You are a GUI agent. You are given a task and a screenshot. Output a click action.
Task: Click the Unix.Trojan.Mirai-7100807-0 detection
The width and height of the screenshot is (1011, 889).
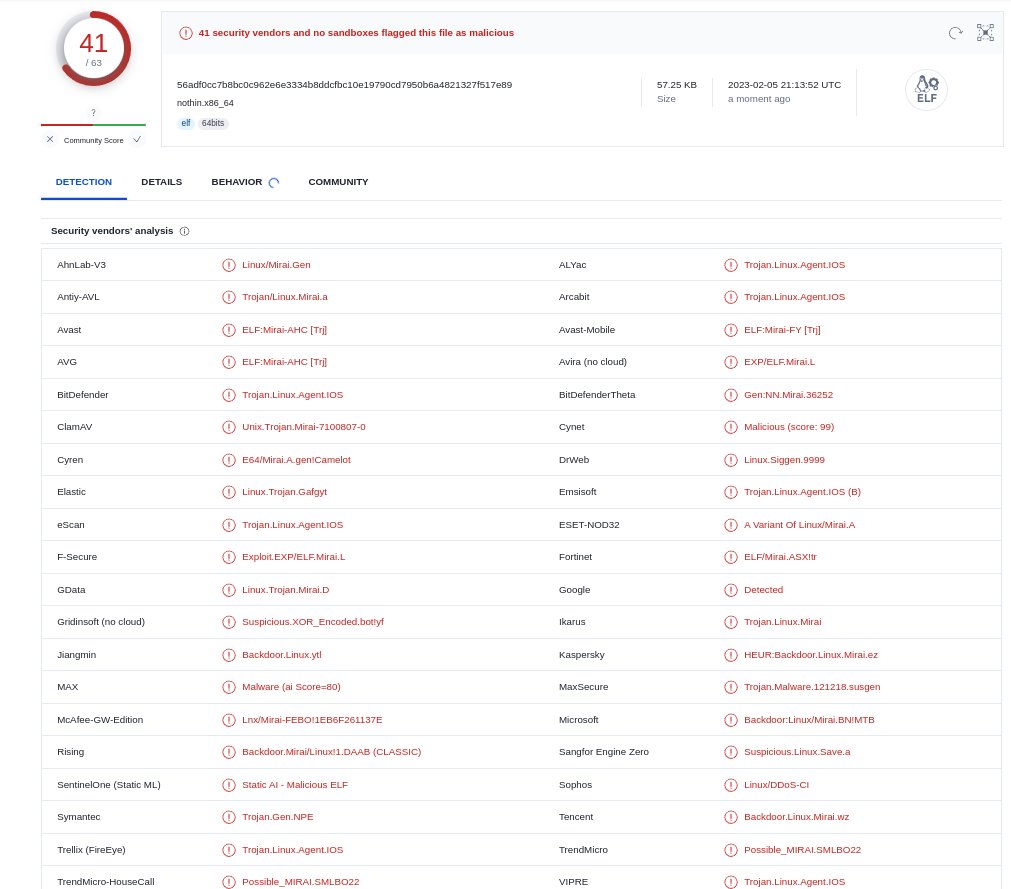point(304,427)
